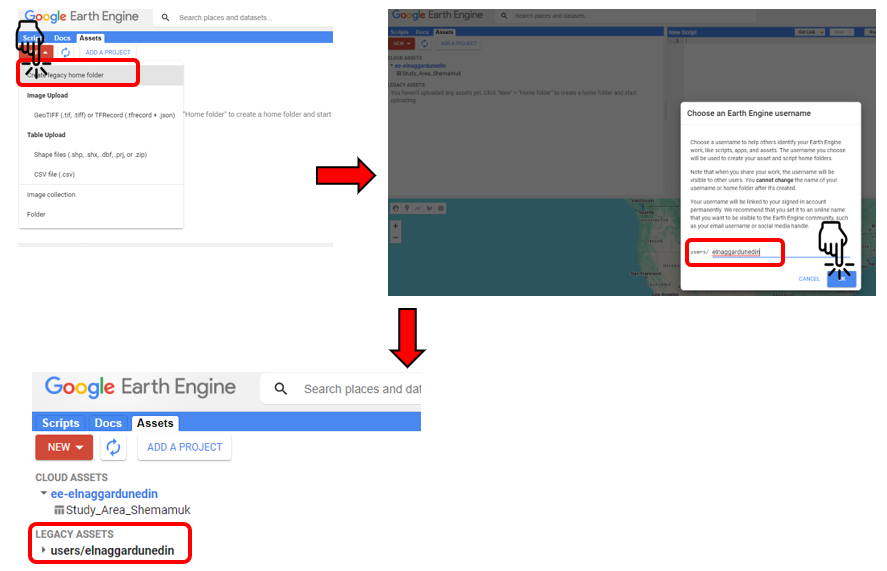
Task: Confirm the username with the blue OK button
Action: (842, 279)
